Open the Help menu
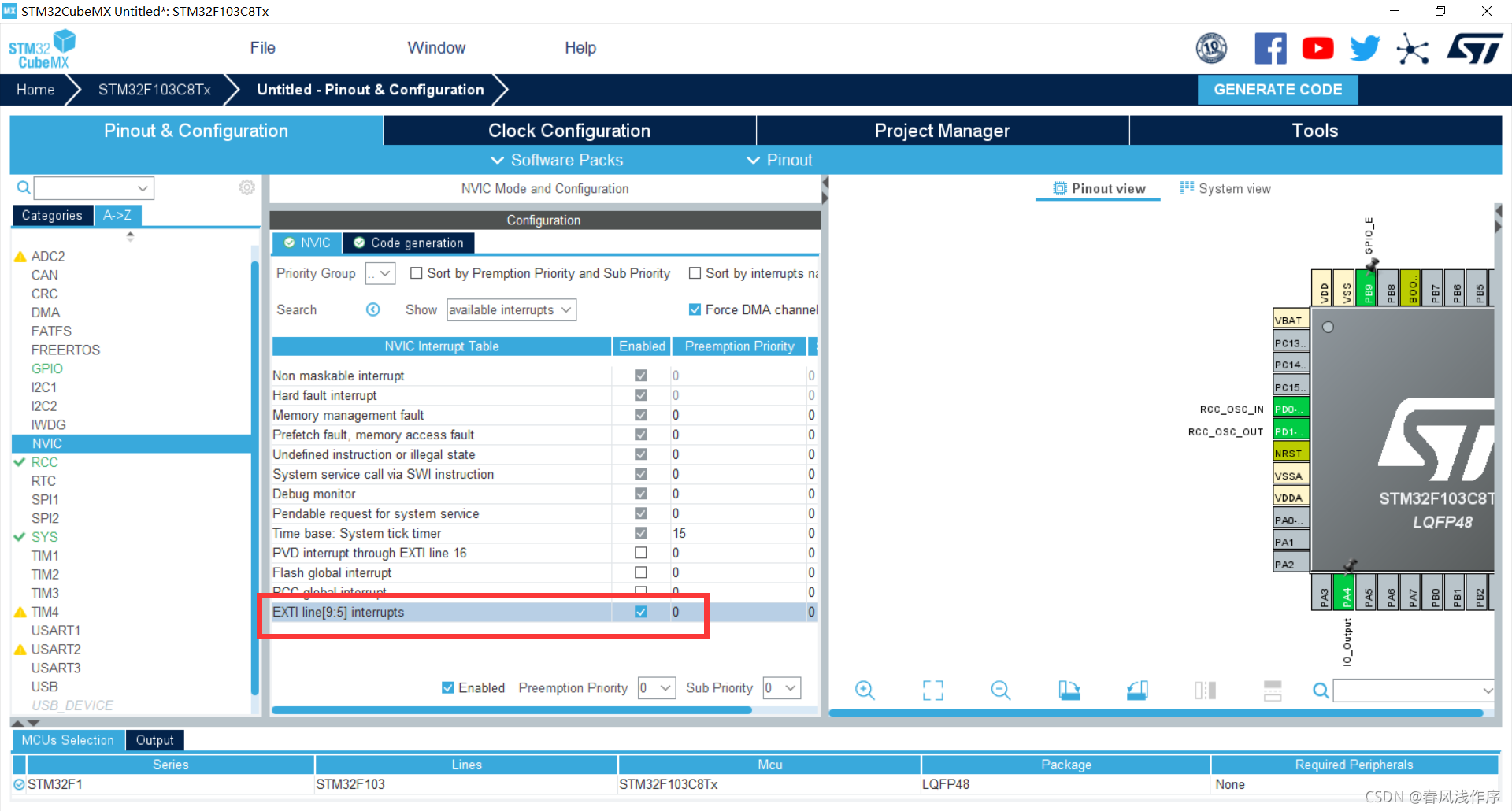Screen dimensions: 1512x811 coord(580,48)
